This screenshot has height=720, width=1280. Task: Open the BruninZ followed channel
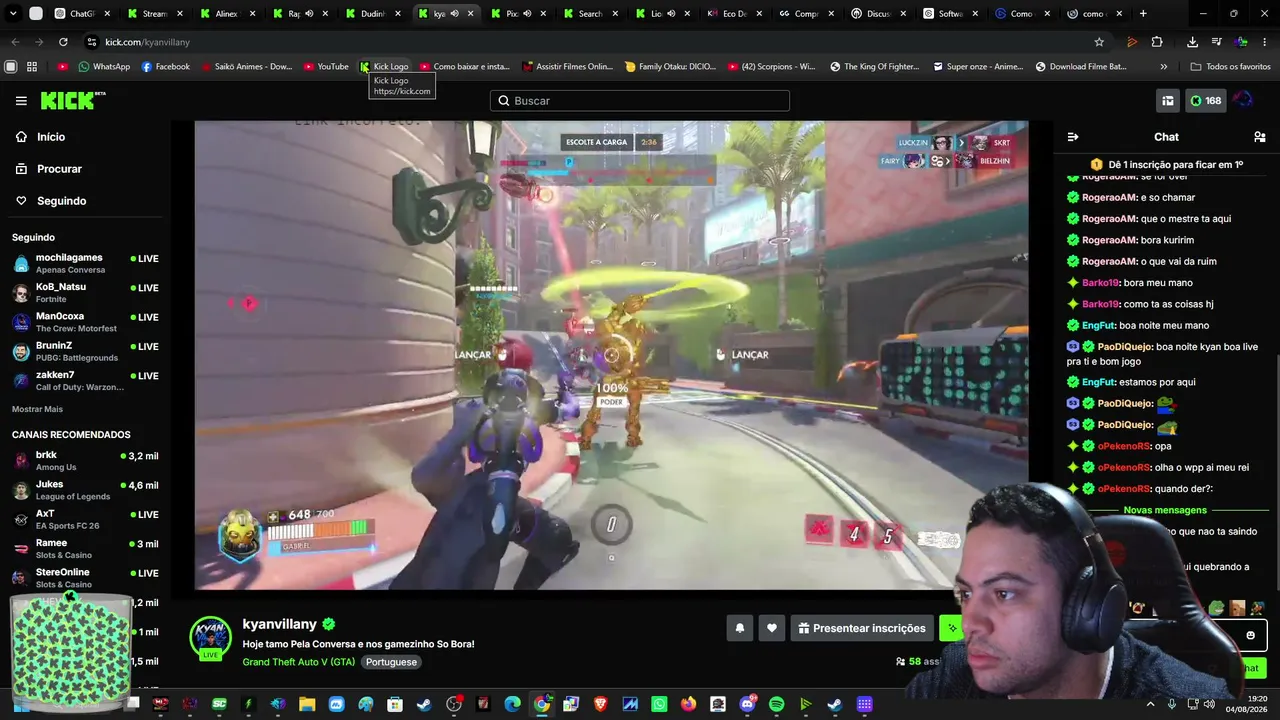pos(85,351)
